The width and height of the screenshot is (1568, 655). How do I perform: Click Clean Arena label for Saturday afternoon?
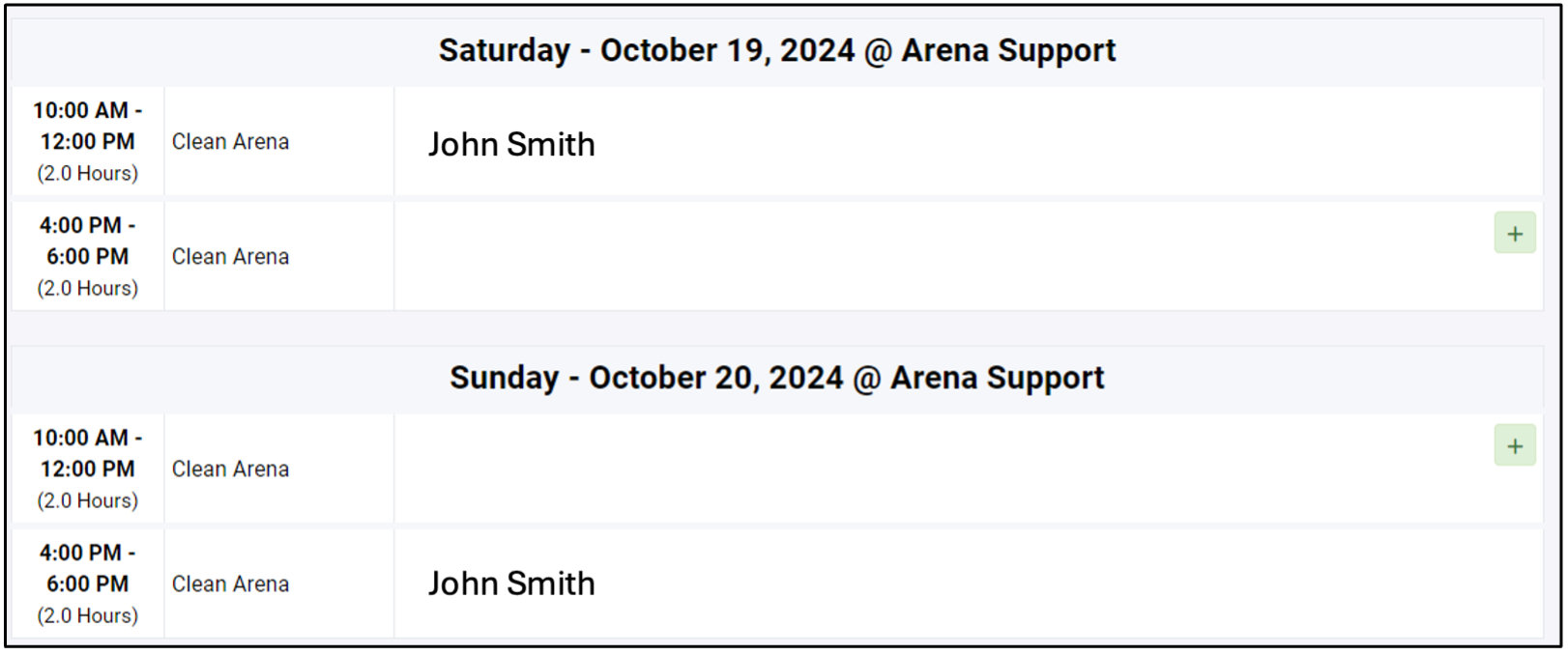[230, 257]
